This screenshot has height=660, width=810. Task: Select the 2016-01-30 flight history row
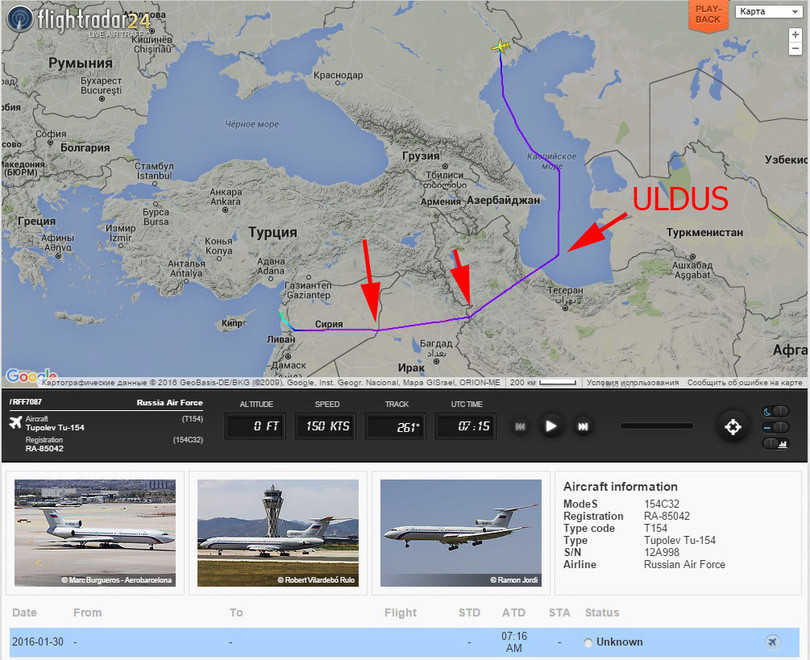click(x=404, y=642)
